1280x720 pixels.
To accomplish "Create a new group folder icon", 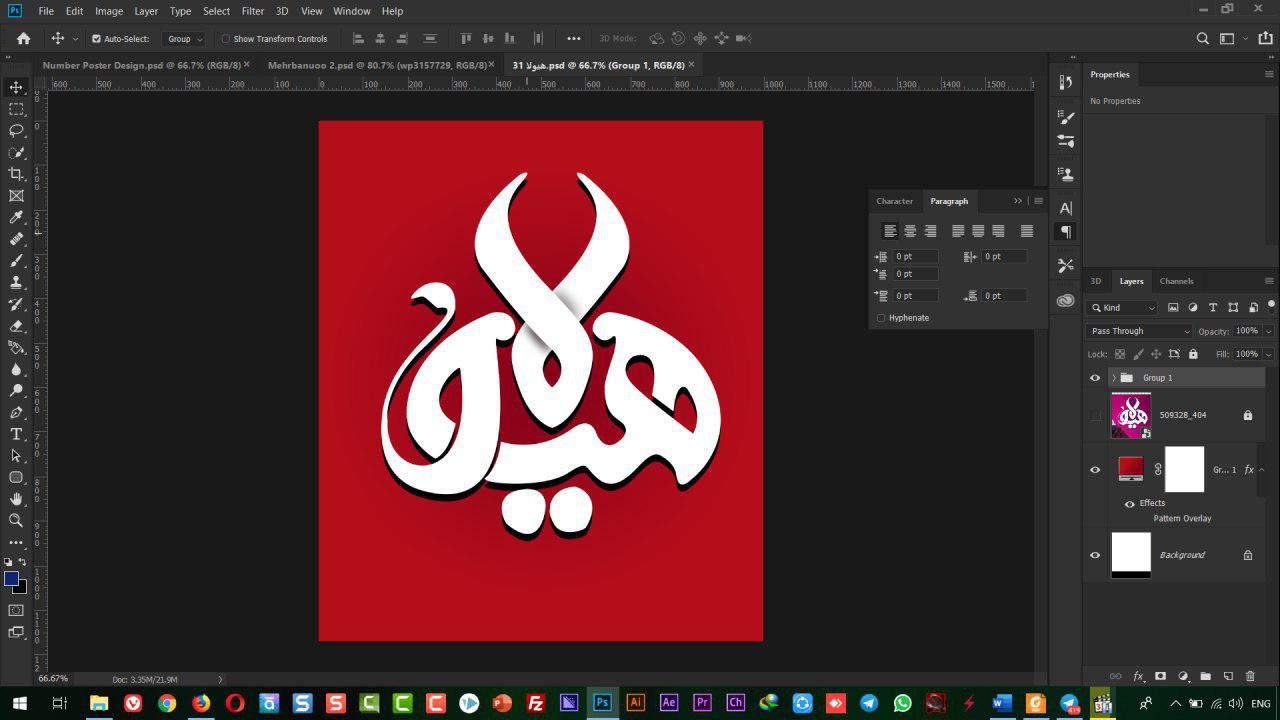I will click(1205, 677).
